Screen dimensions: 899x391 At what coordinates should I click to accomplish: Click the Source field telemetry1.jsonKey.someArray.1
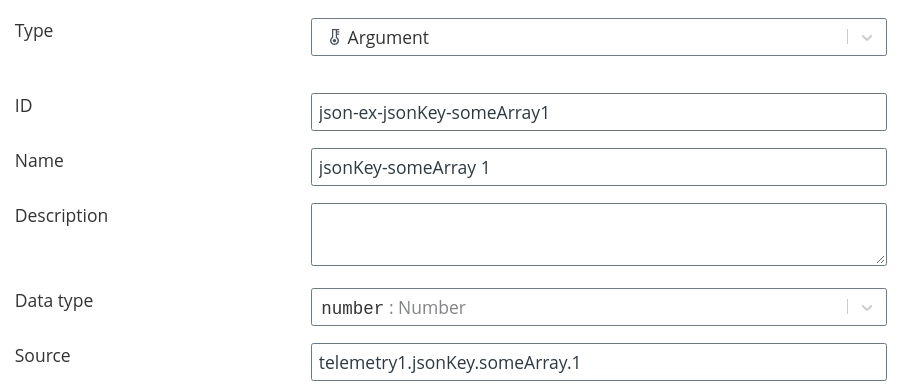click(599, 362)
